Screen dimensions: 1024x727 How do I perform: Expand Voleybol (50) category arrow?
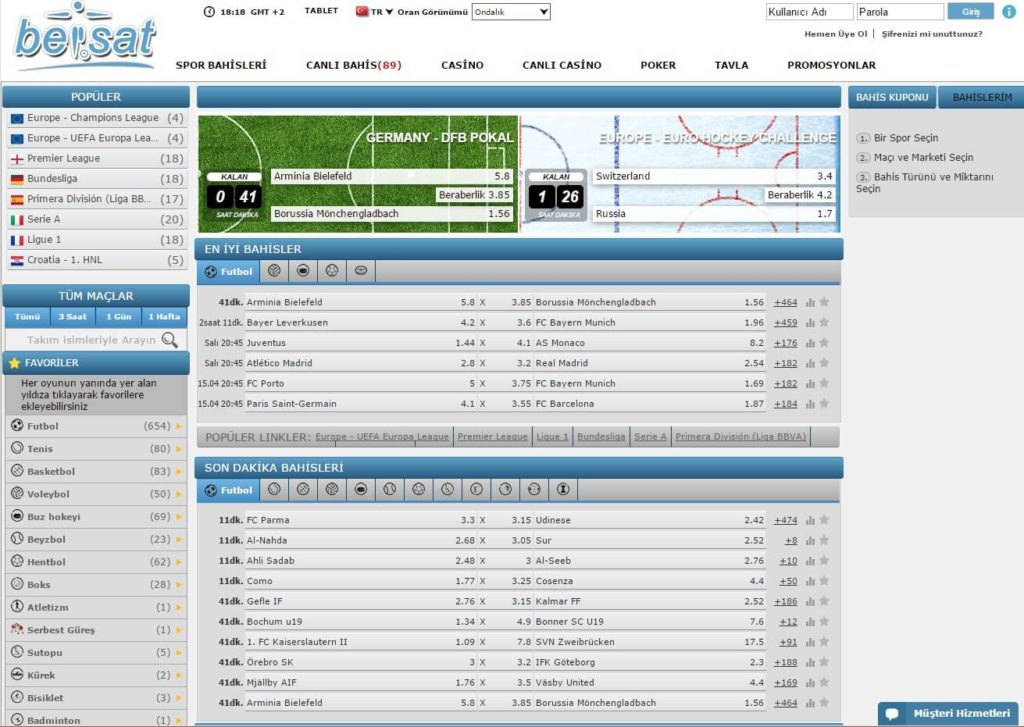pyautogui.click(x=179, y=494)
